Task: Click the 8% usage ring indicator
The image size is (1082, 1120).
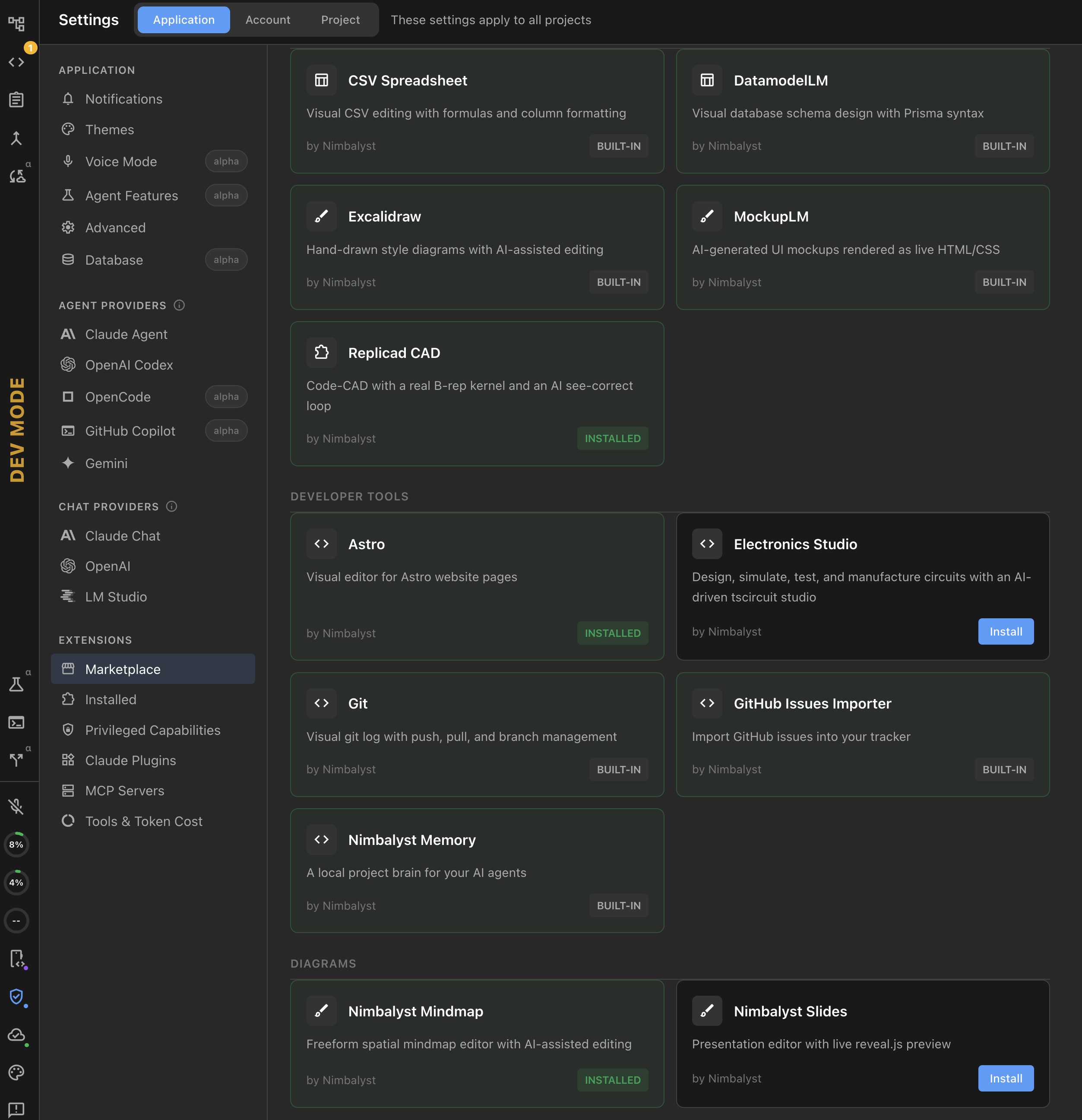Action: pyautogui.click(x=16, y=844)
